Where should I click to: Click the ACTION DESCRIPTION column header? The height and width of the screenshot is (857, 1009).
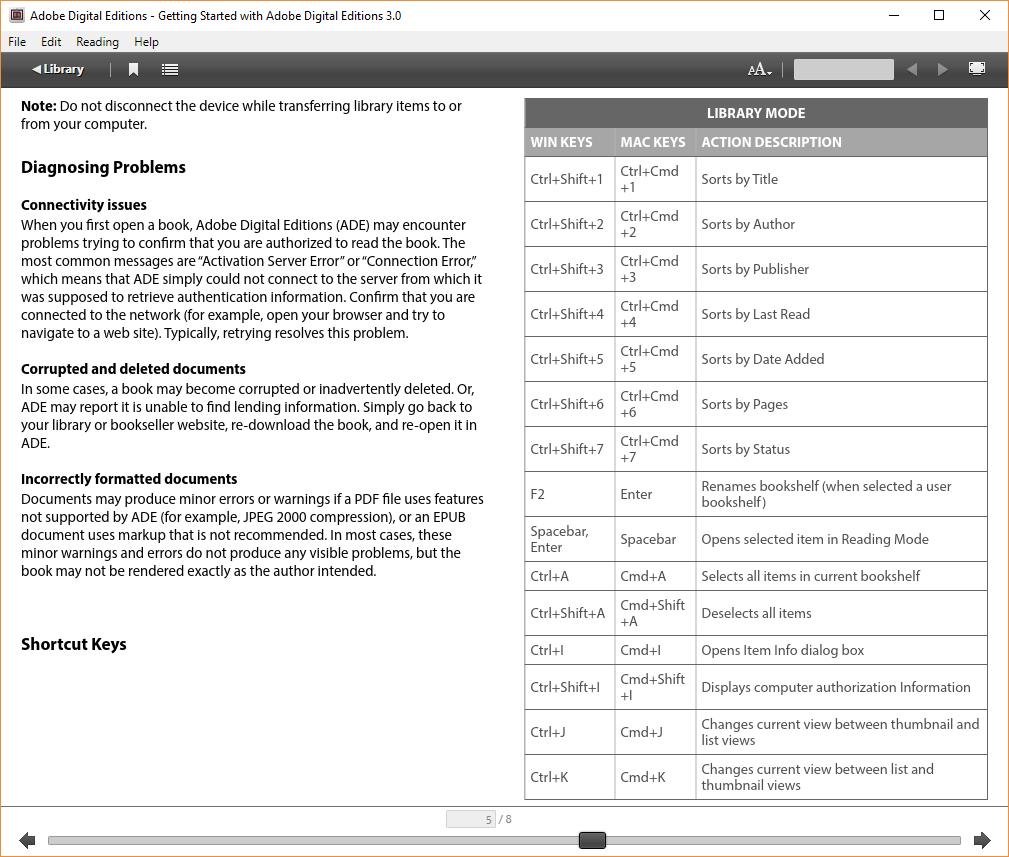842,142
